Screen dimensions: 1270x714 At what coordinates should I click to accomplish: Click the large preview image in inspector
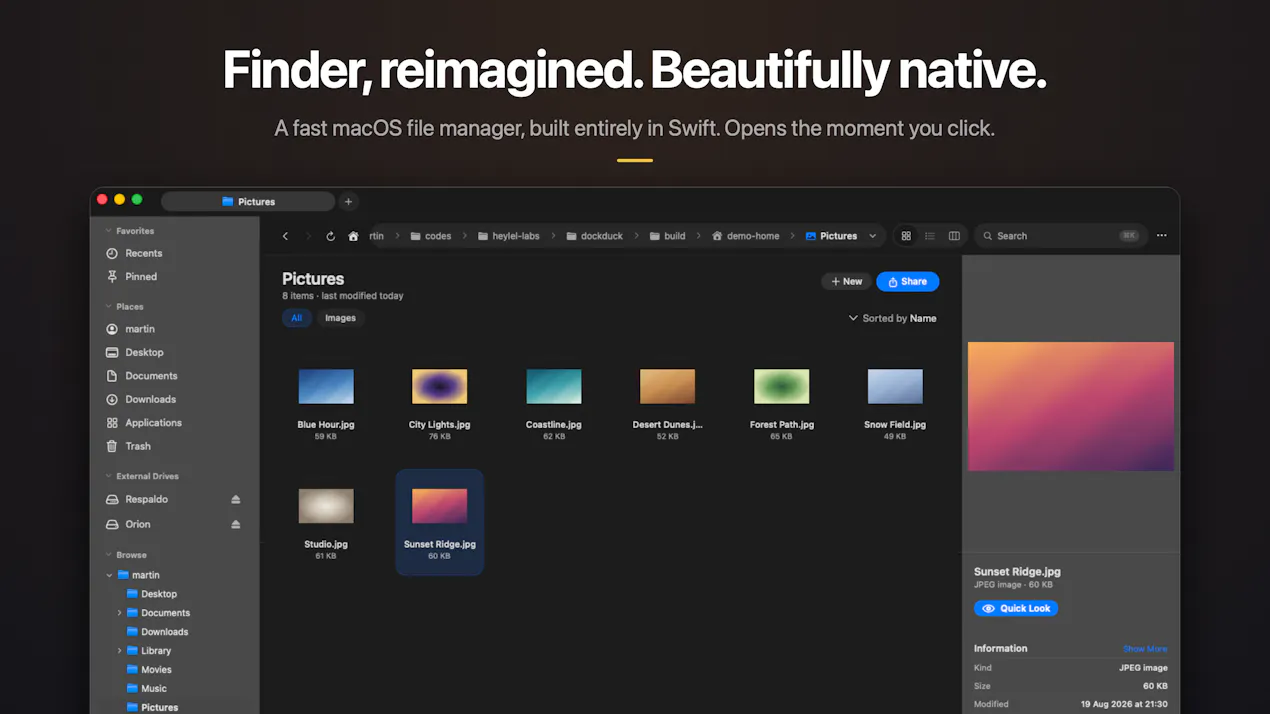click(x=1071, y=406)
